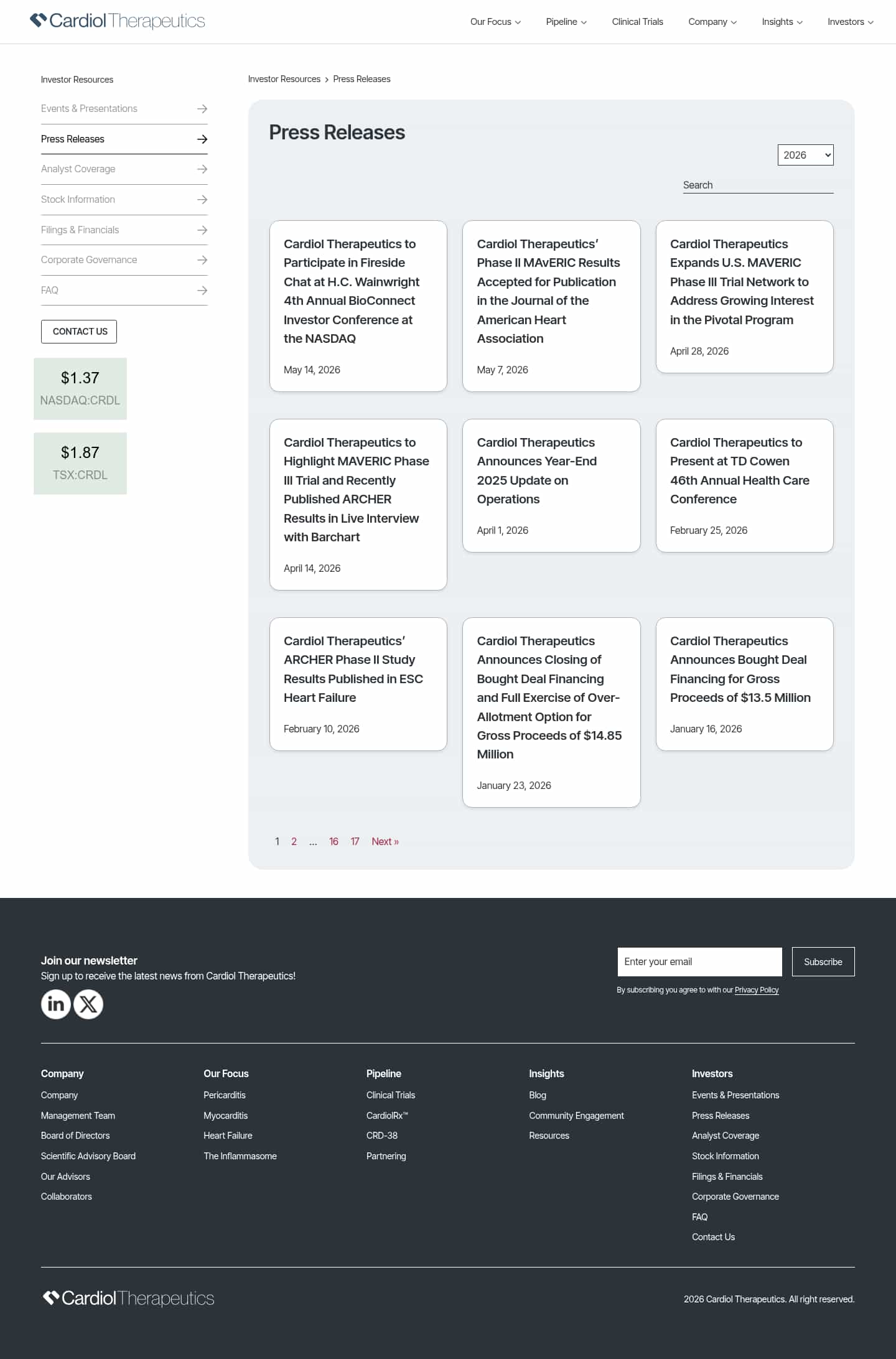Click the Subscribe button
The image size is (896, 1359).
[823, 962]
